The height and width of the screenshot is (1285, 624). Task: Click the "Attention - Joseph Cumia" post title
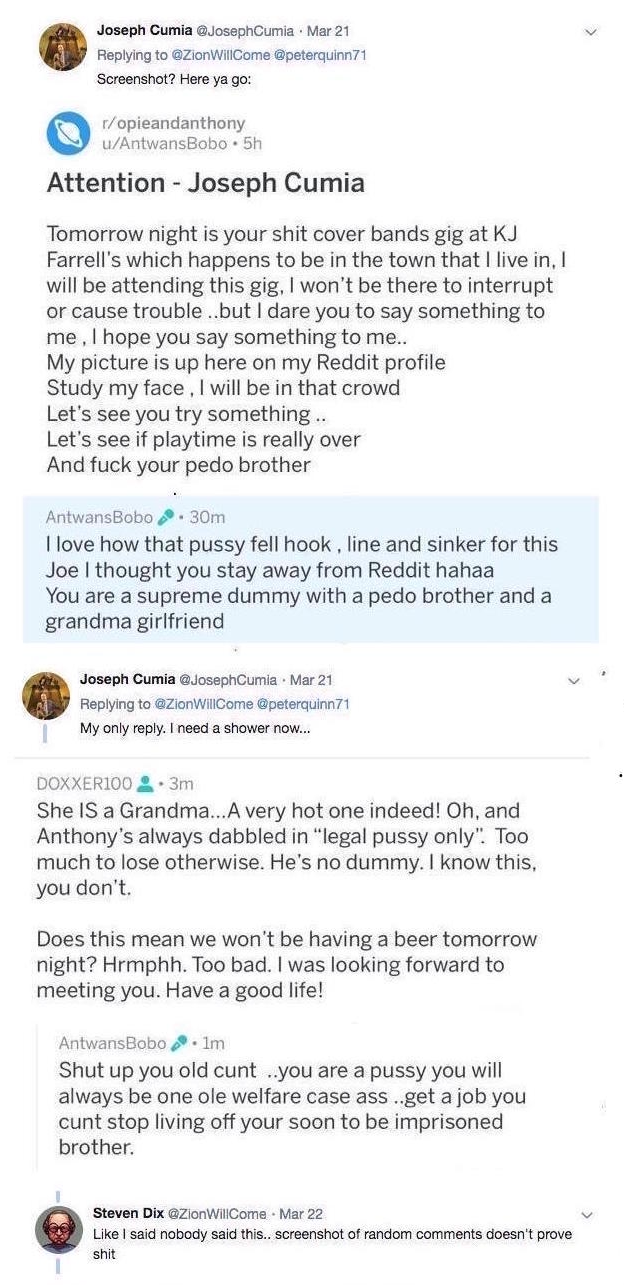coord(205,183)
